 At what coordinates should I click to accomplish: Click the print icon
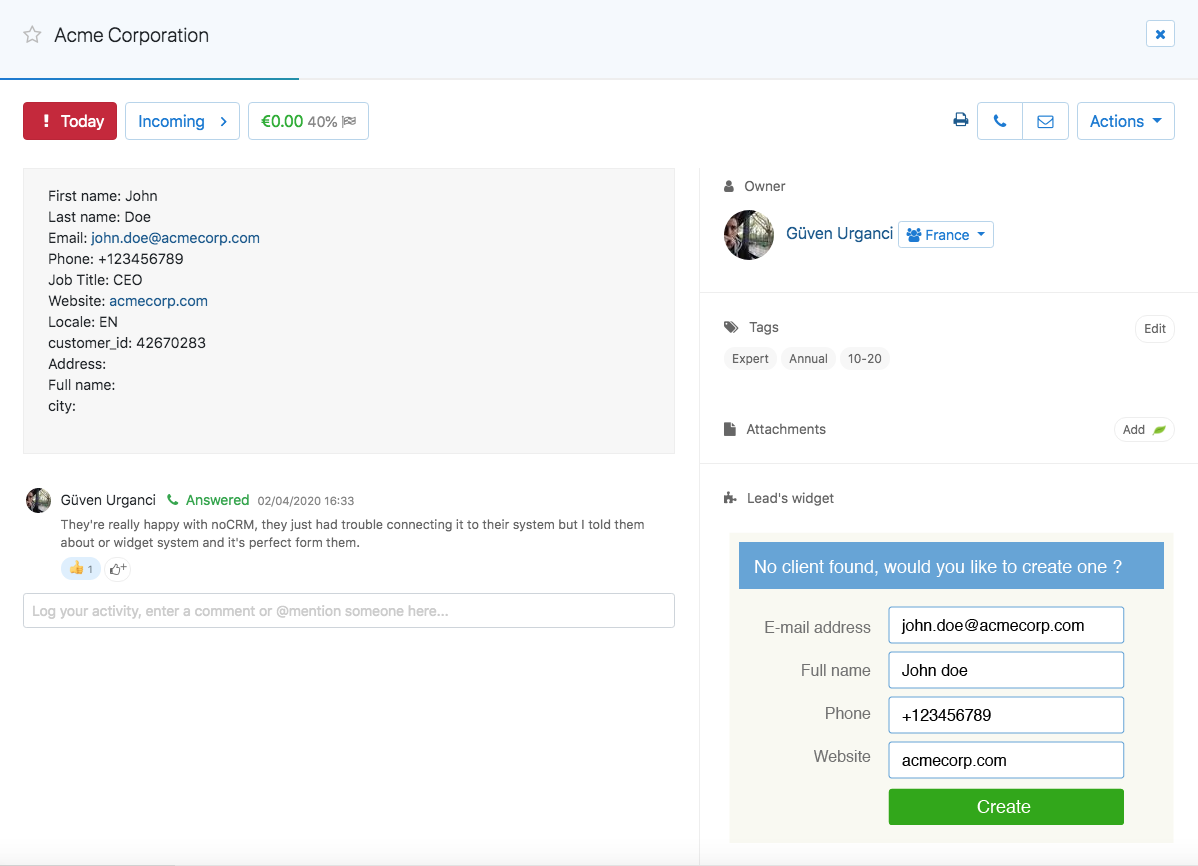[x=960, y=121]
